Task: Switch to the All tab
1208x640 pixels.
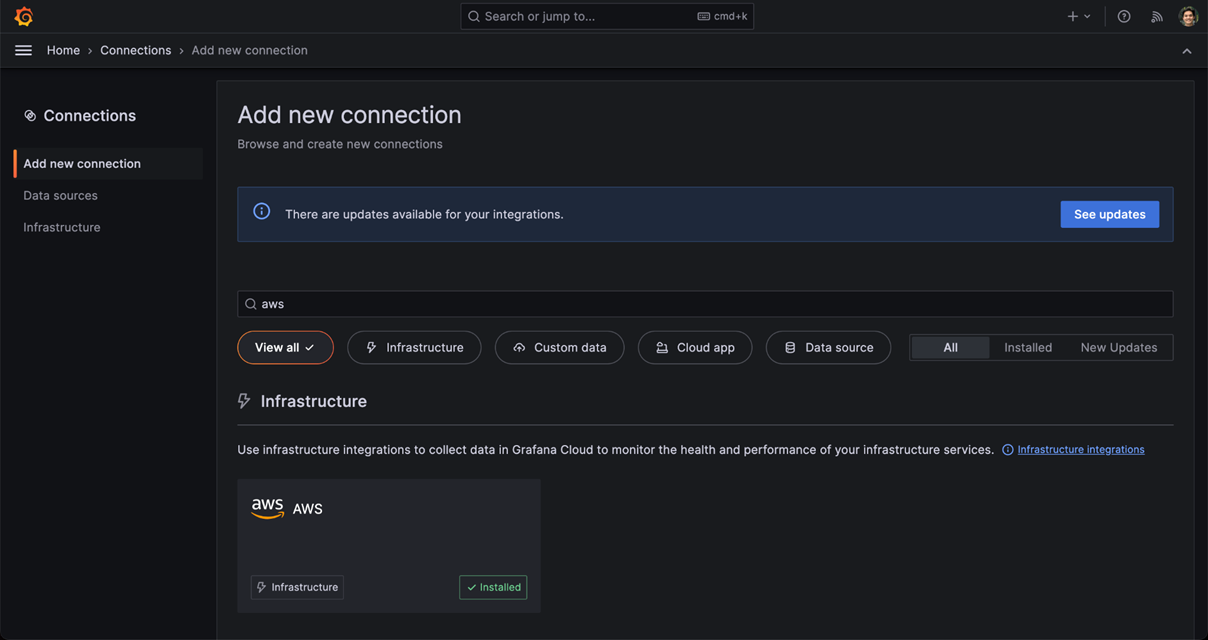Action: coord(950,348)
